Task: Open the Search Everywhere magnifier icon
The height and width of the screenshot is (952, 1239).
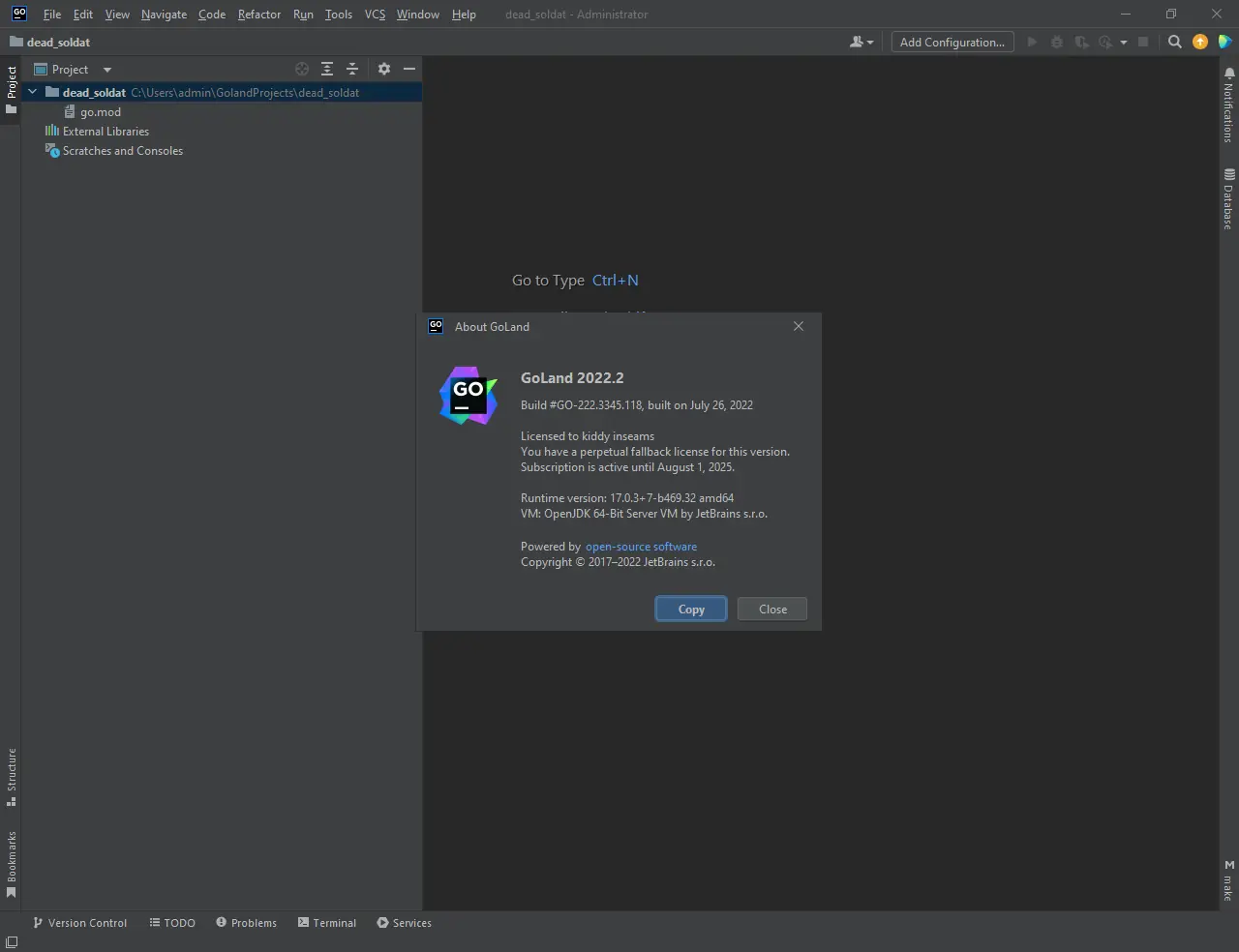Action: pyautogui.click(x=1175, y=43)
